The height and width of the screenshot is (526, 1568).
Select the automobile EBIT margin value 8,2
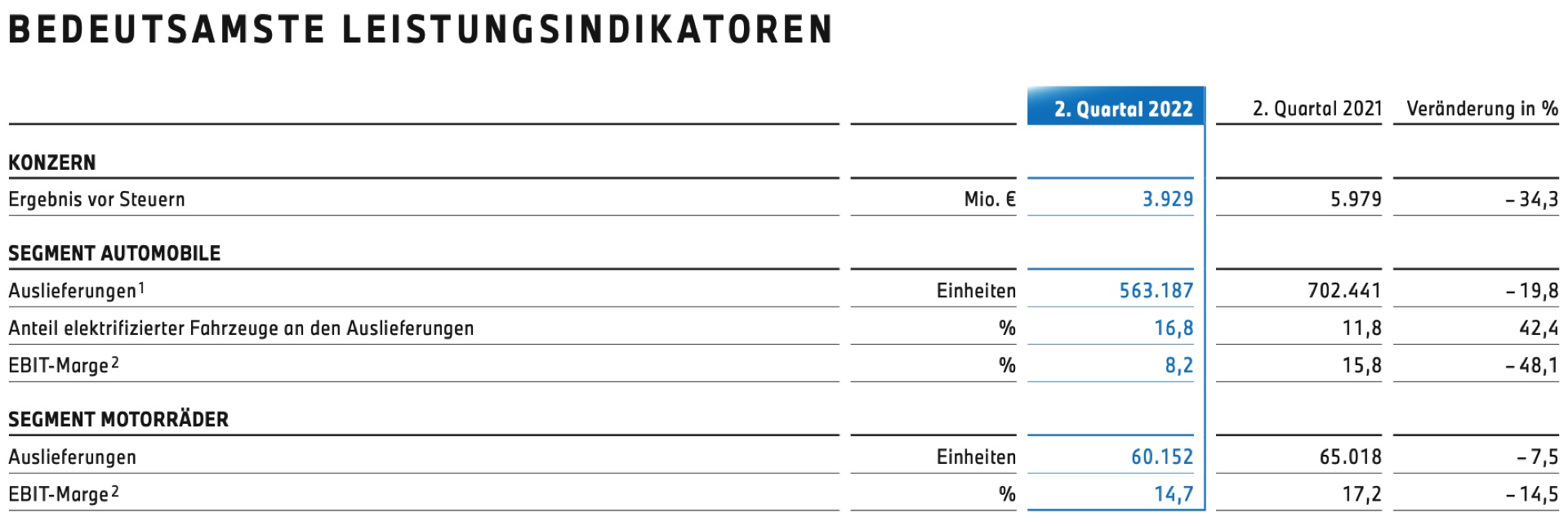[x=1178, y=365]
